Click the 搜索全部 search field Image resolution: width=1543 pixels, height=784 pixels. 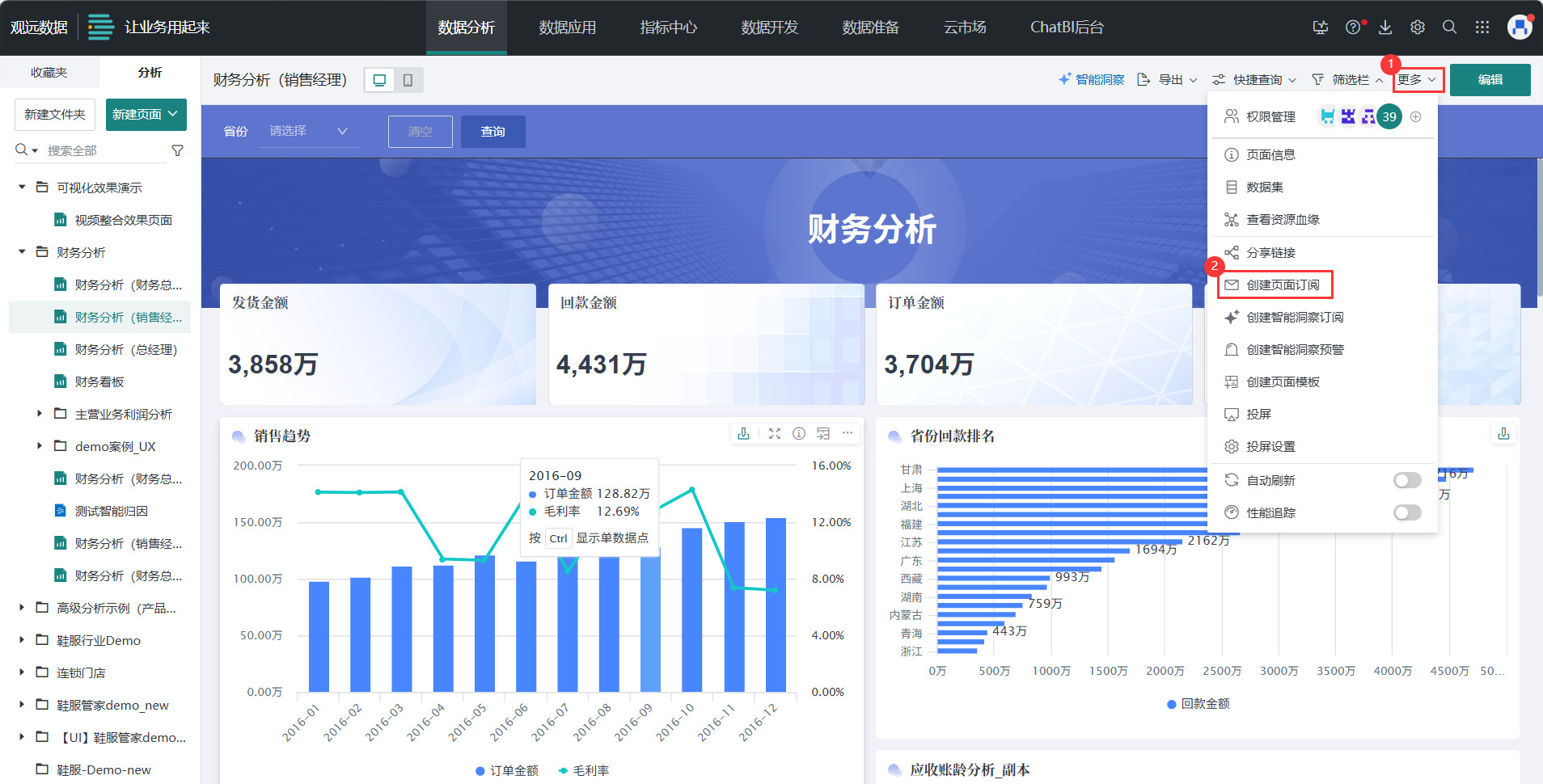(101, 150)
